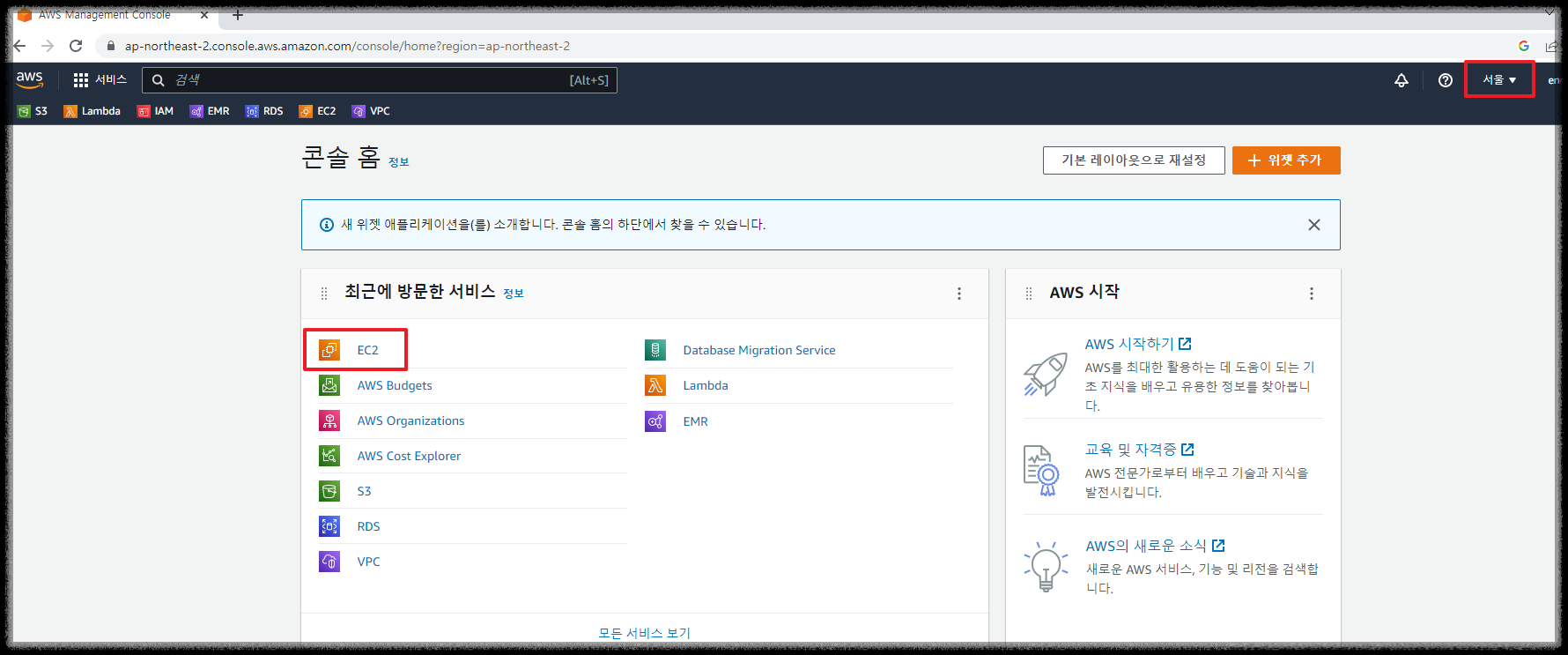Open VPC favorite in bookmarks bar
Image resolution: width=1568 pixels, height=655 pixels.
[x=371, y=111]
